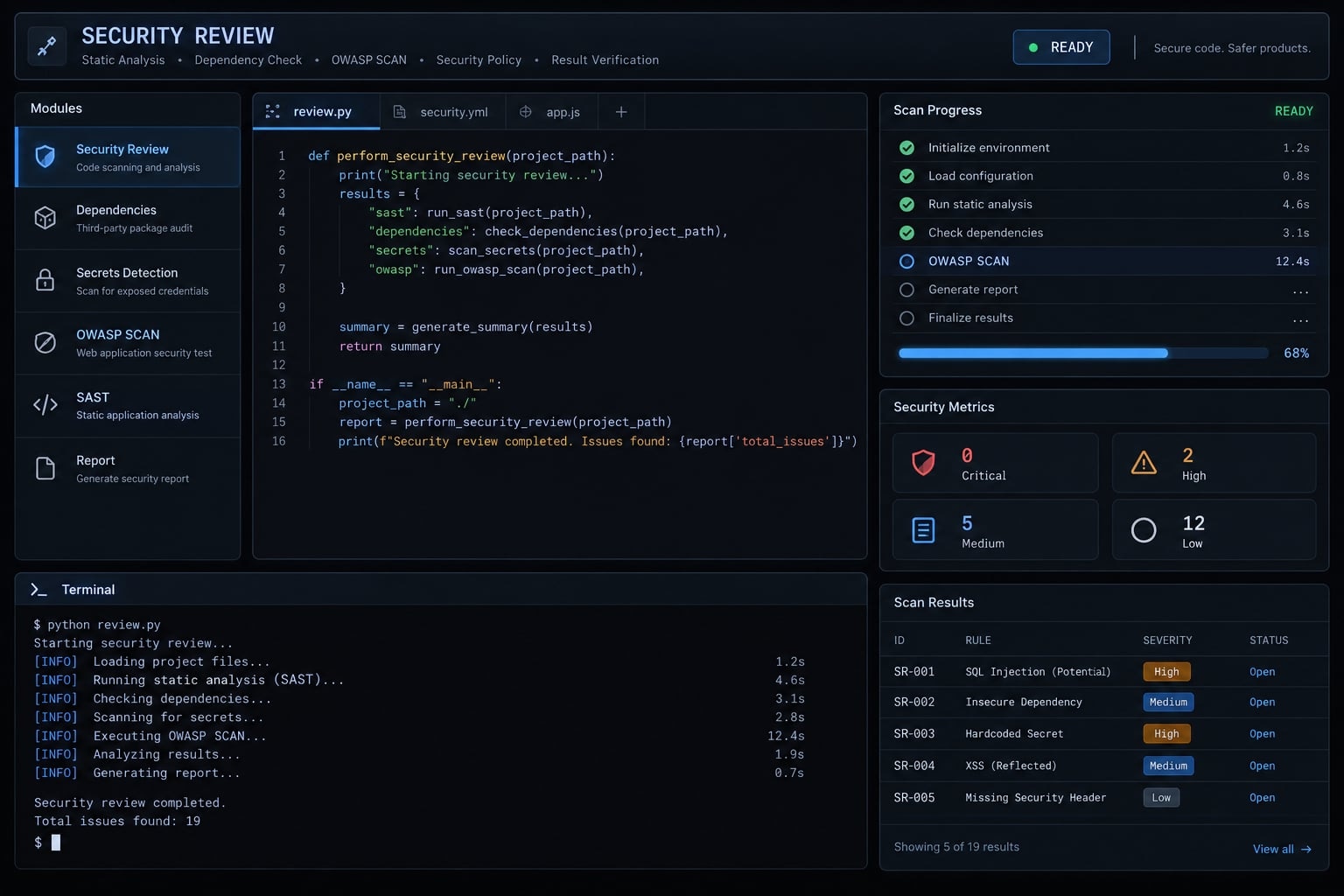Open the SAST code brackets icon
The width and height of the screenshot is (1344, 896).
point(45,404)
